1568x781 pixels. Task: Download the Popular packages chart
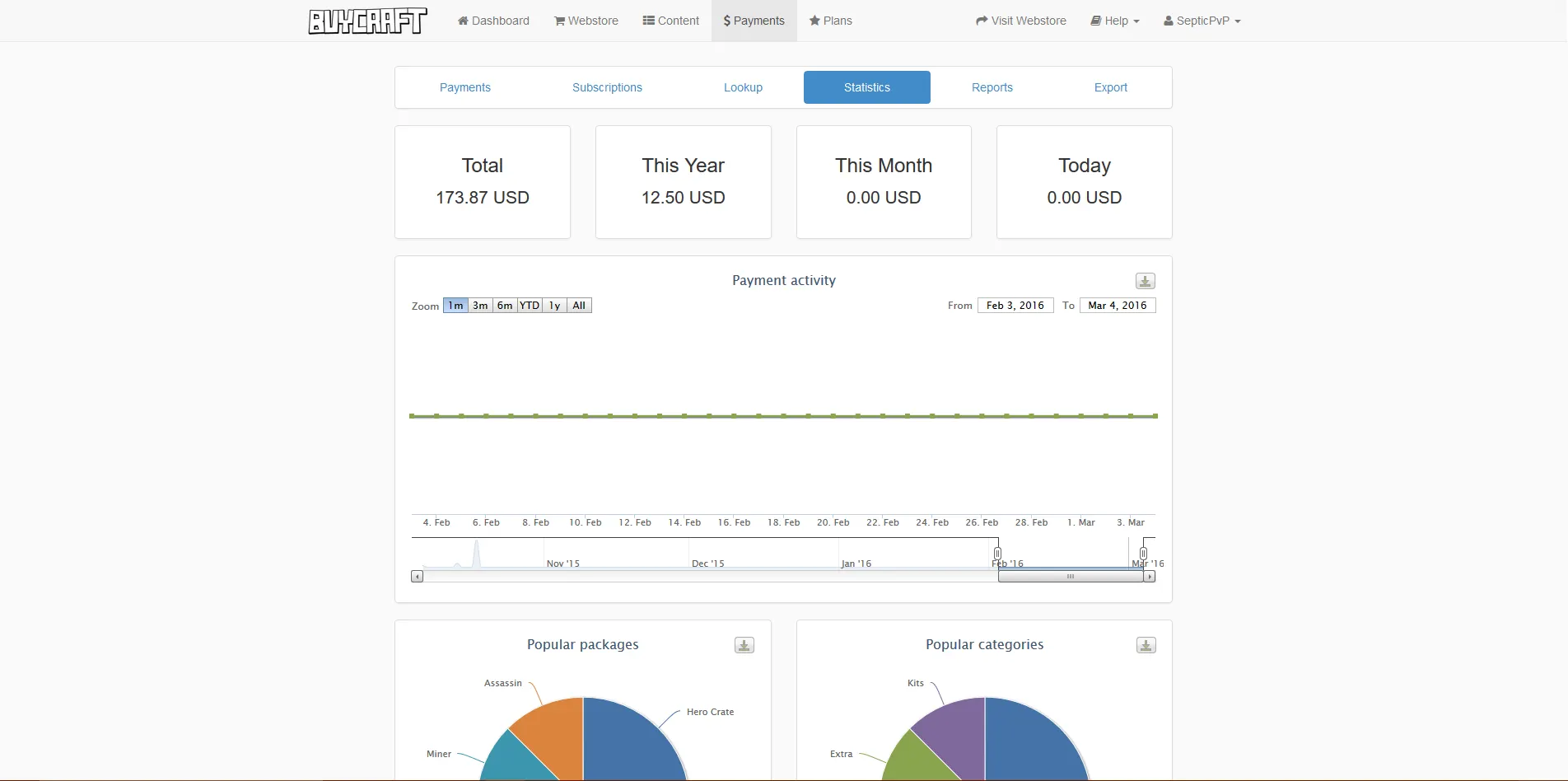pos(744,645)
